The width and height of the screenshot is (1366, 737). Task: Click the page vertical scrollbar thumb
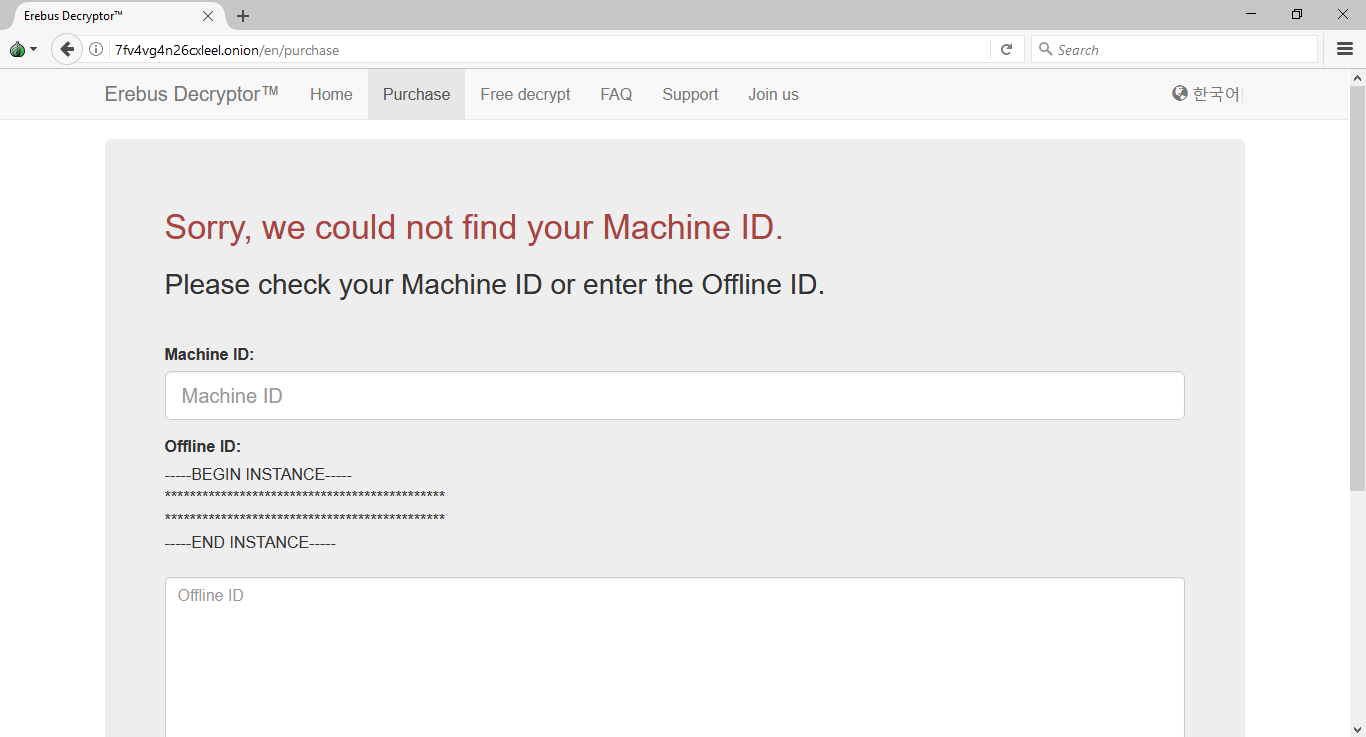(1357, 288)
